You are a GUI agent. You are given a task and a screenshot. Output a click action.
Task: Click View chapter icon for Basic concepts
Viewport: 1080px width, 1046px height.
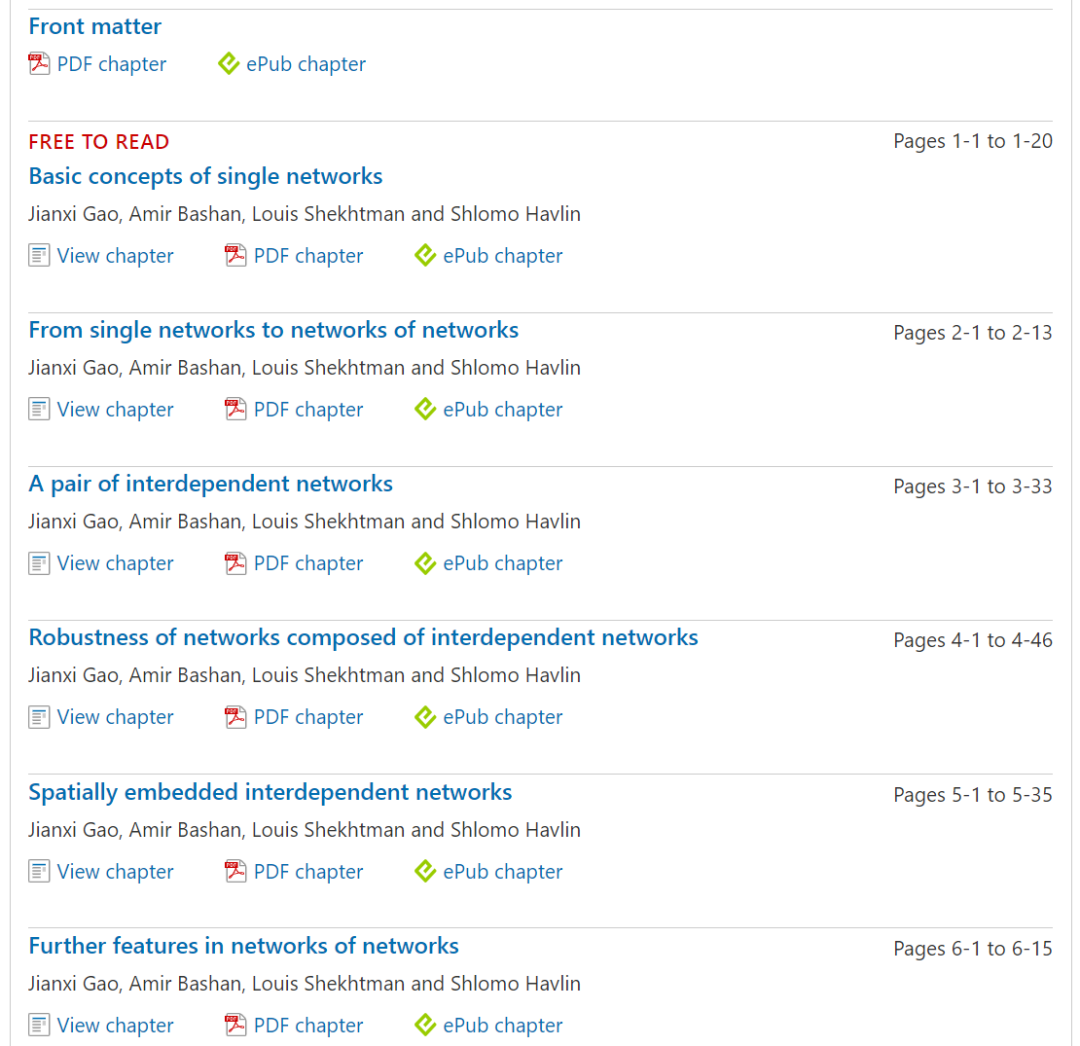(39, 256)
